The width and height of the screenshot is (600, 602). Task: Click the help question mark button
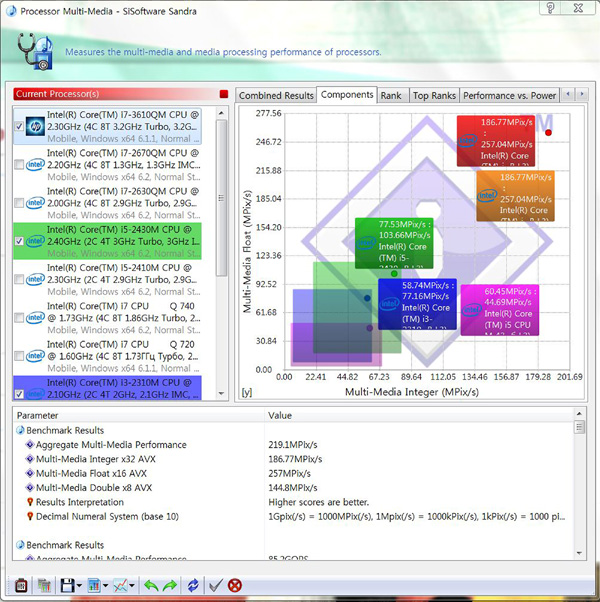550,8
